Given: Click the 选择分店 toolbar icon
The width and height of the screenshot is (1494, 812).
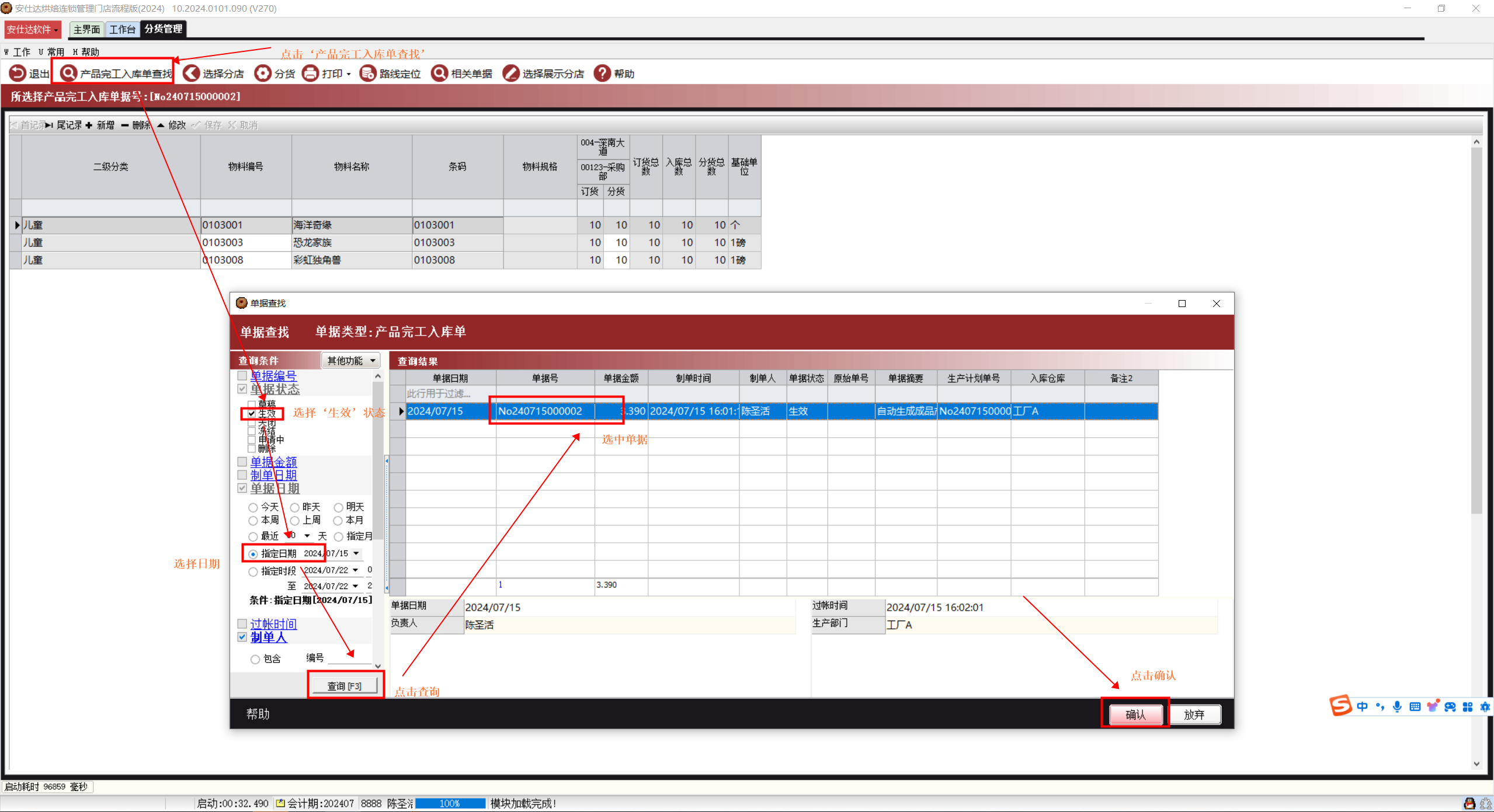Looking at the screenshot, I should click(x=192, y=74).
